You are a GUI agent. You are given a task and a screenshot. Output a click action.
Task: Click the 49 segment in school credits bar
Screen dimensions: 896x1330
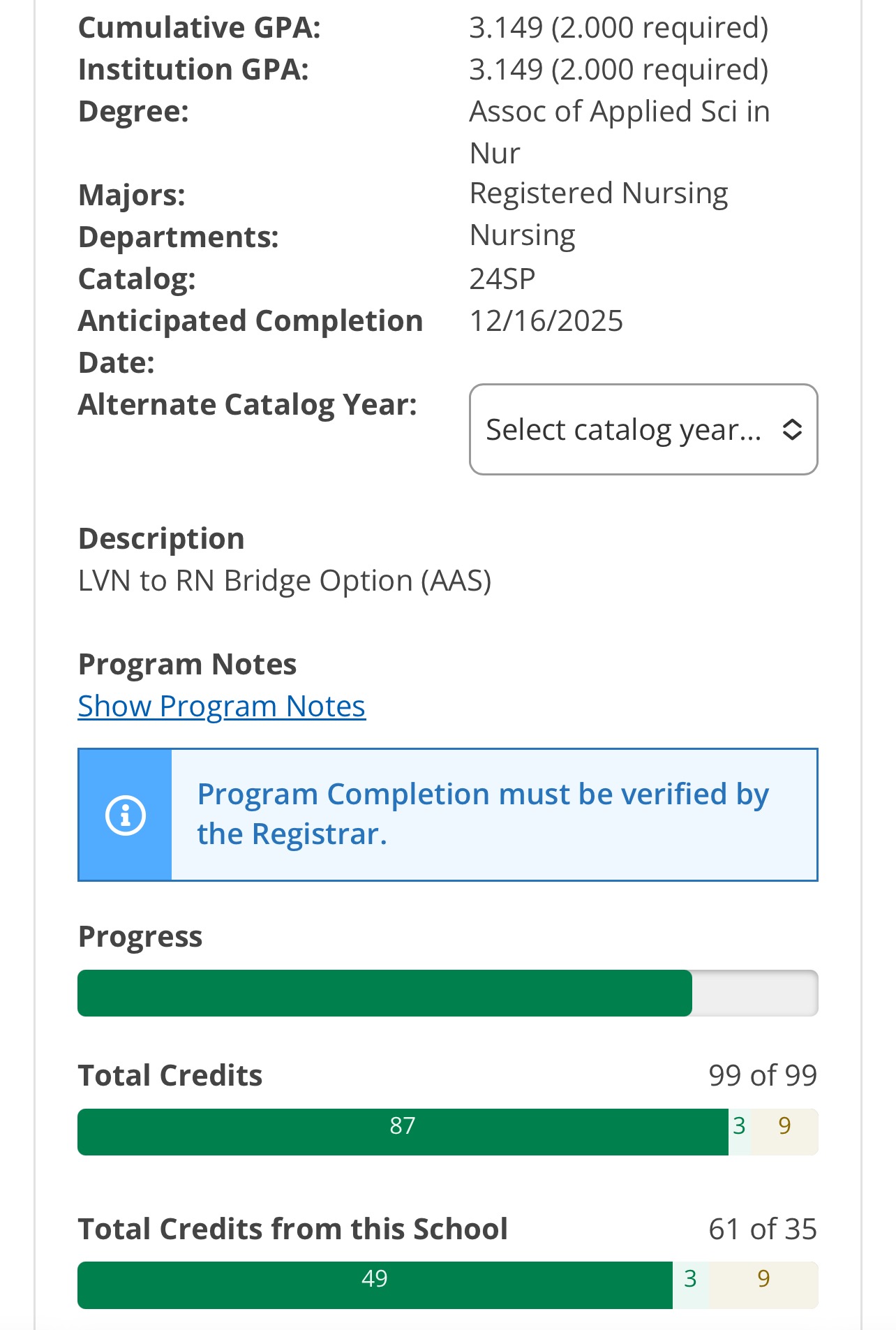click(x=375, y=1285)
